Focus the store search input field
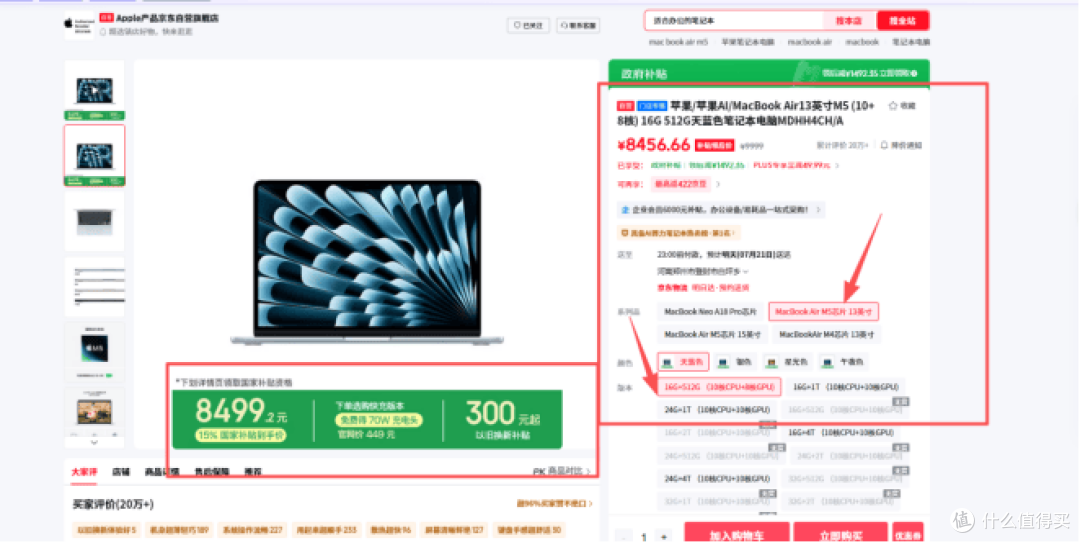This screenshot has width=1080, height=543. click(x=735, y=21)
